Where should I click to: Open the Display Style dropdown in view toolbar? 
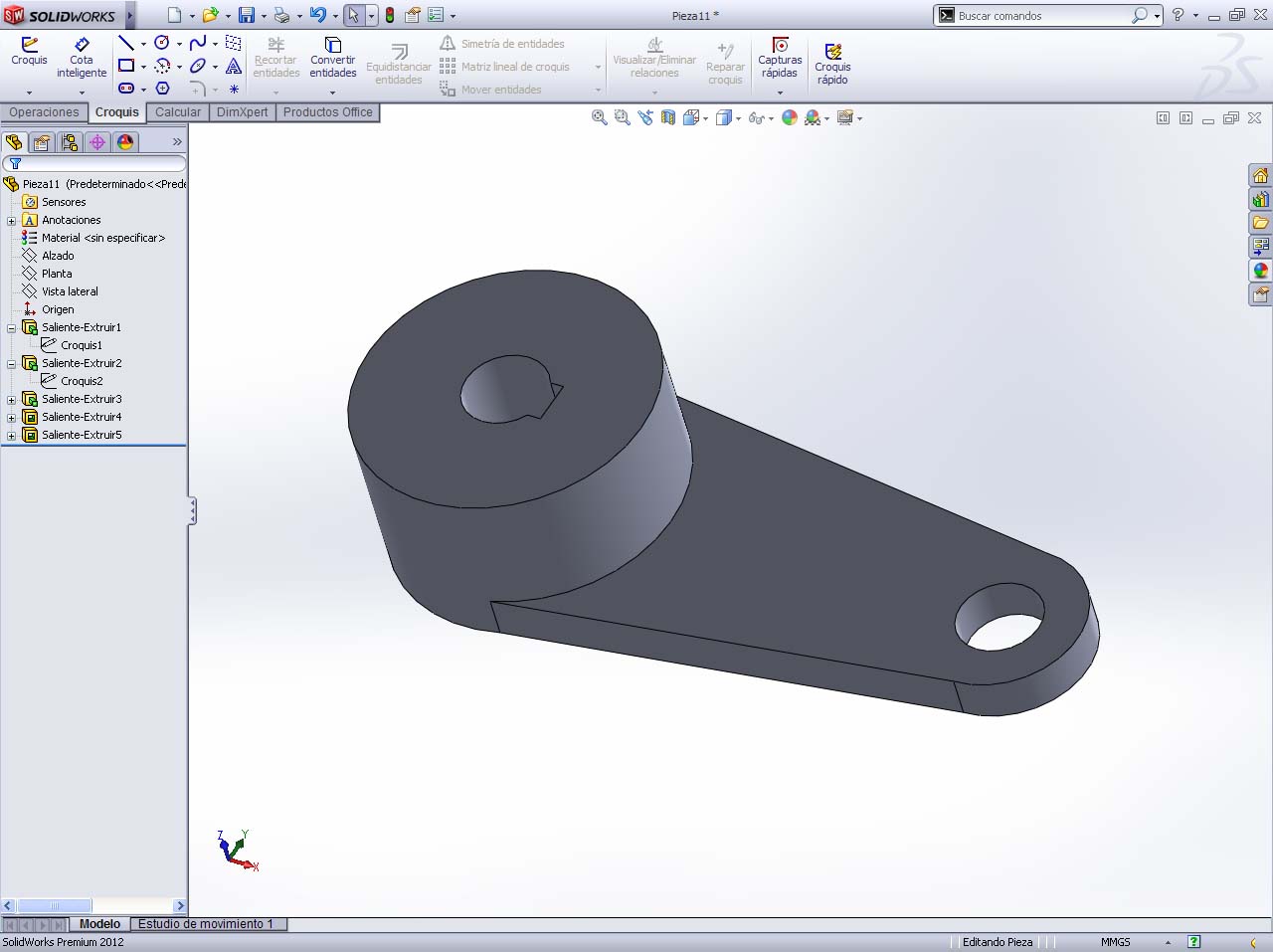pos(739,118)
